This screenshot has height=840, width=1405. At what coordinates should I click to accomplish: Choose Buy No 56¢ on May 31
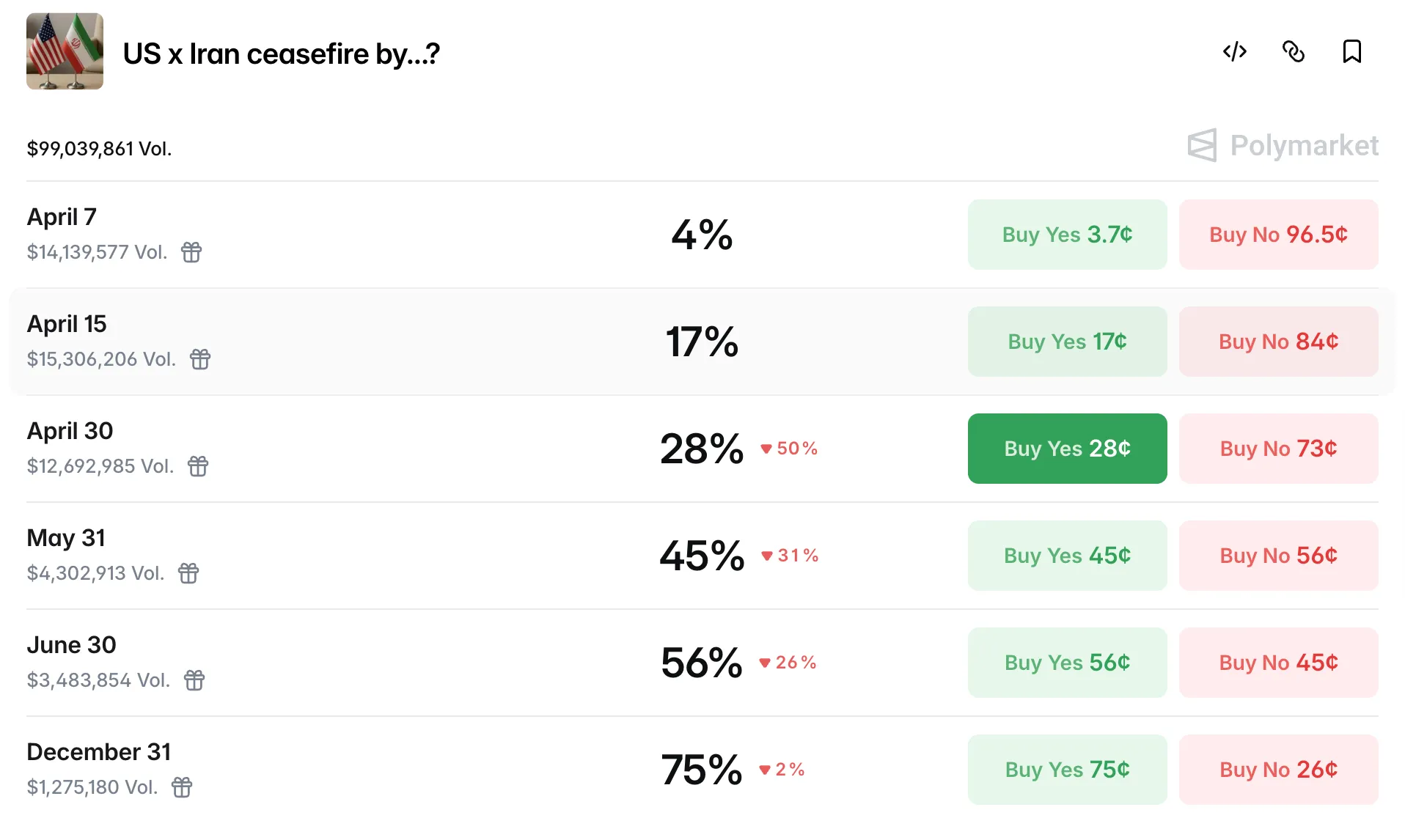(1278, 556)
